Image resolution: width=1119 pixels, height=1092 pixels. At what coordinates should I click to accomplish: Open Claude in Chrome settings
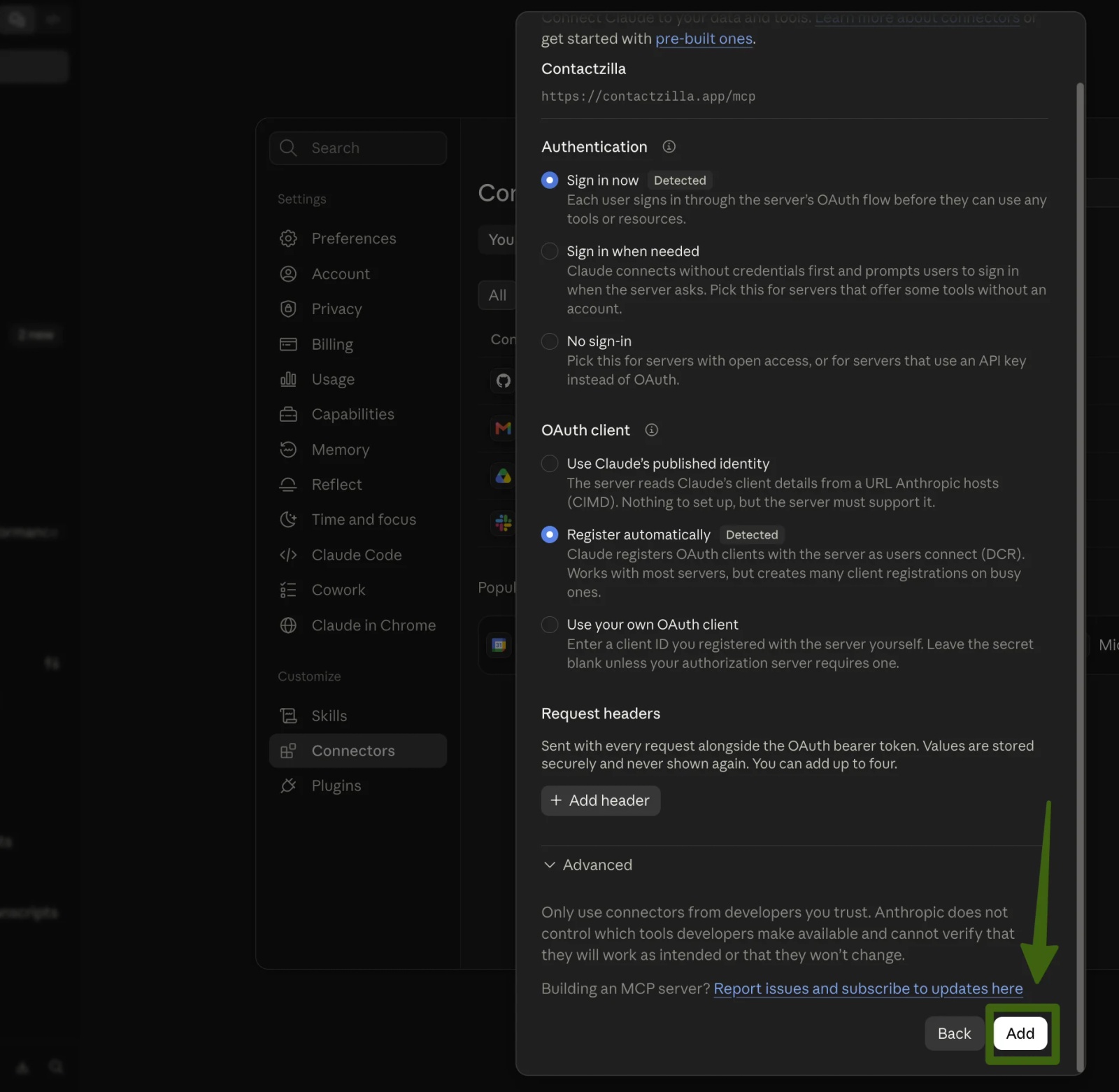[357, 625]
